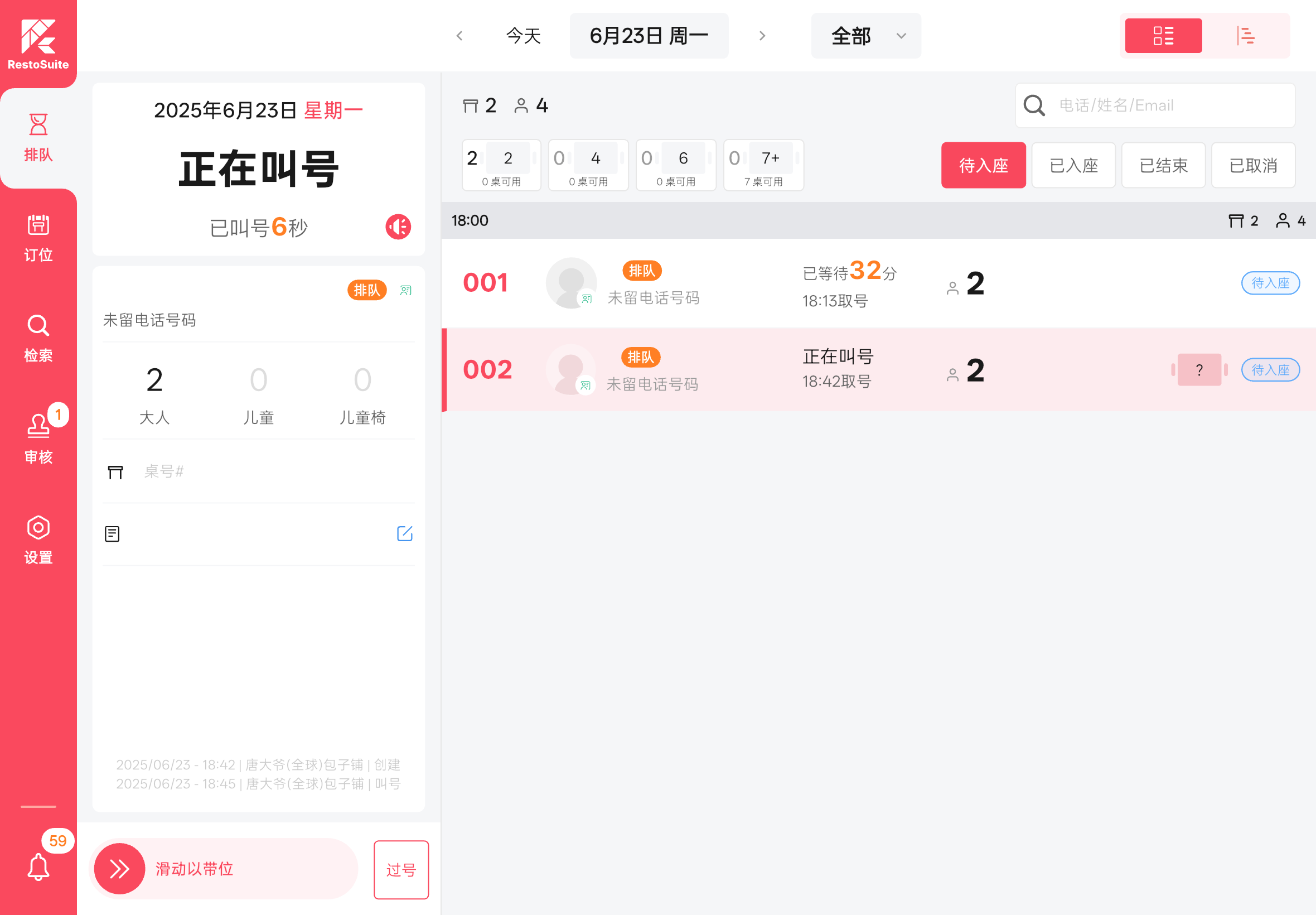
Task: Click the ? table tag on entry 002
Action: (x=1199, y=370)
